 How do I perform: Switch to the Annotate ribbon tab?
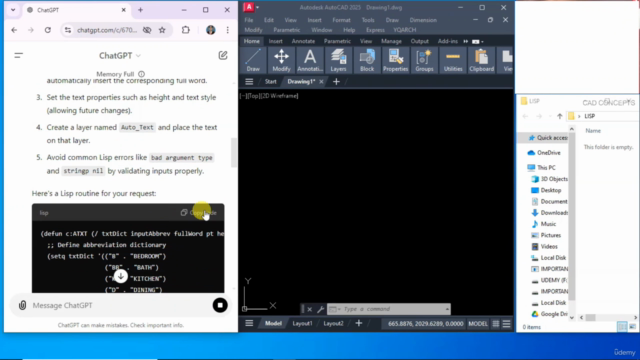point(303,41)
